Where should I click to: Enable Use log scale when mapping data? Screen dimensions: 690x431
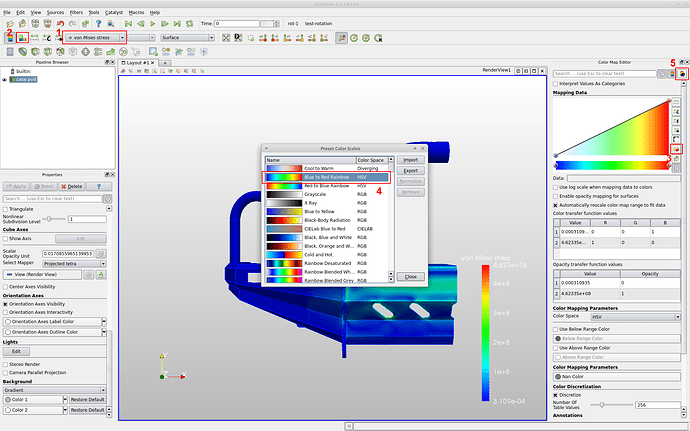pos(556,187)
